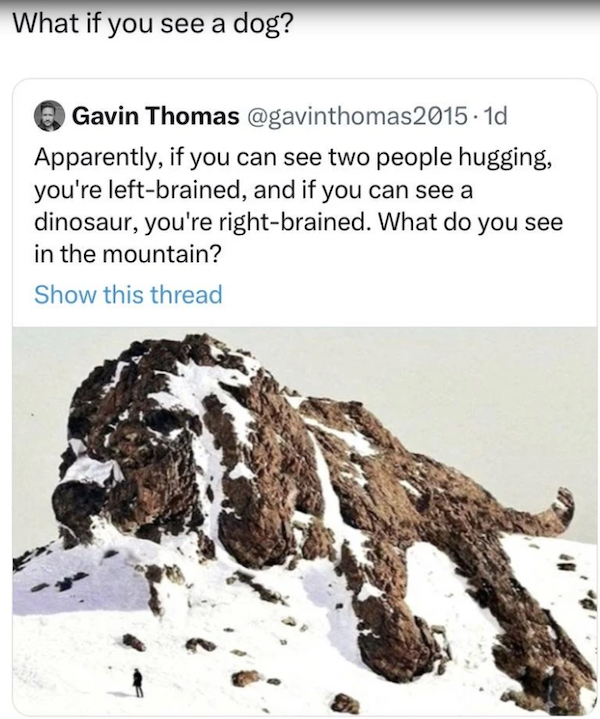Click the word "Apparently" starting the tweet

[95, 158]
